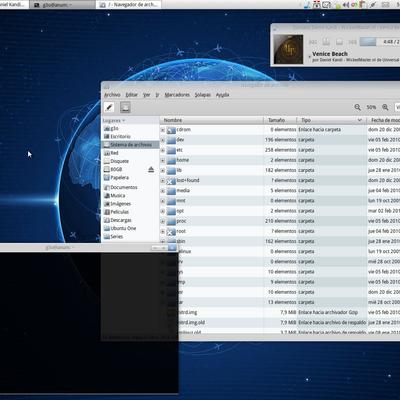The width and height of the screenshot is (400, 400).
Task: Open the Archivo menu
Action: pos(112,95)
